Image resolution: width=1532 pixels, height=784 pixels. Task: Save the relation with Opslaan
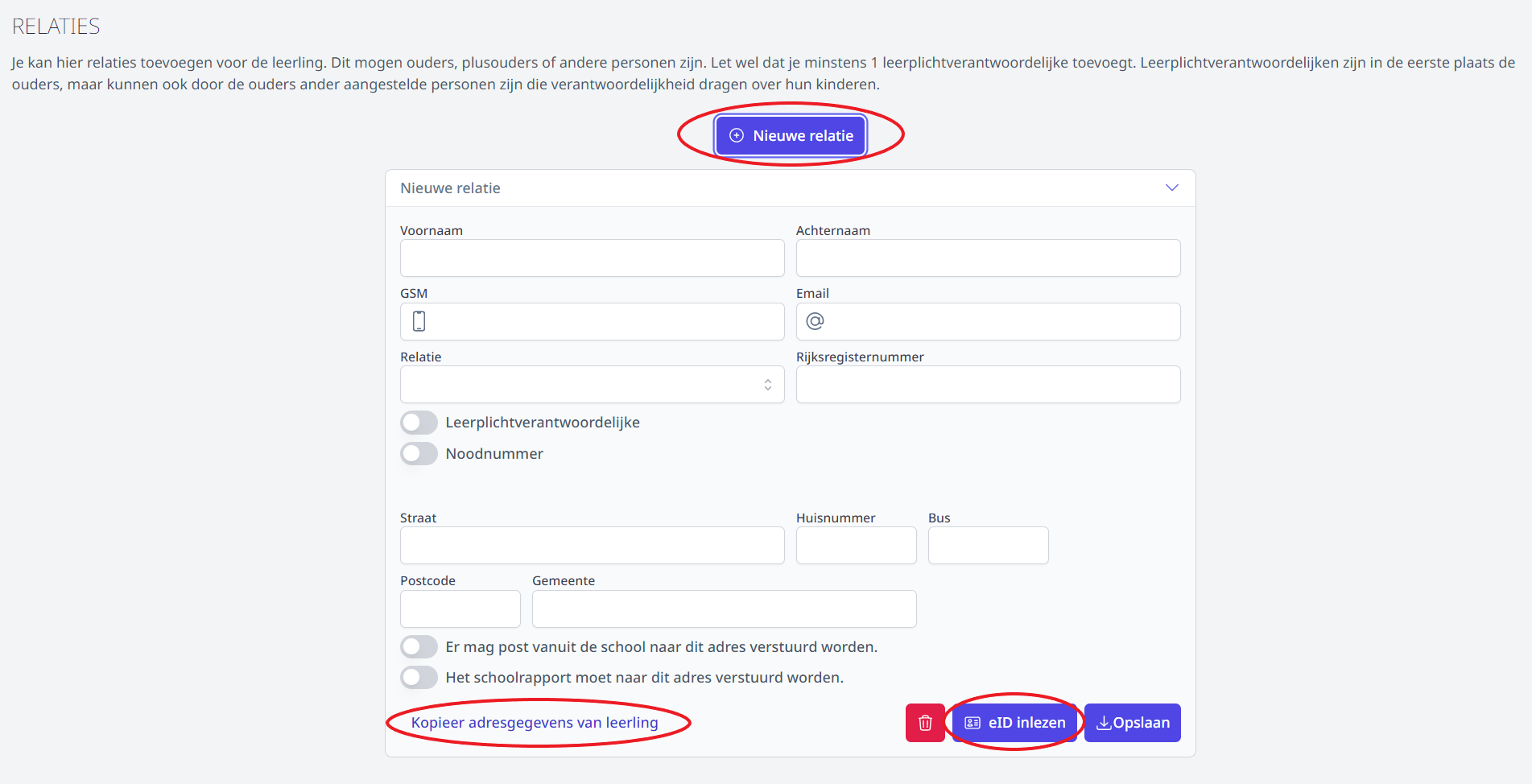(x=1133, y=723)
